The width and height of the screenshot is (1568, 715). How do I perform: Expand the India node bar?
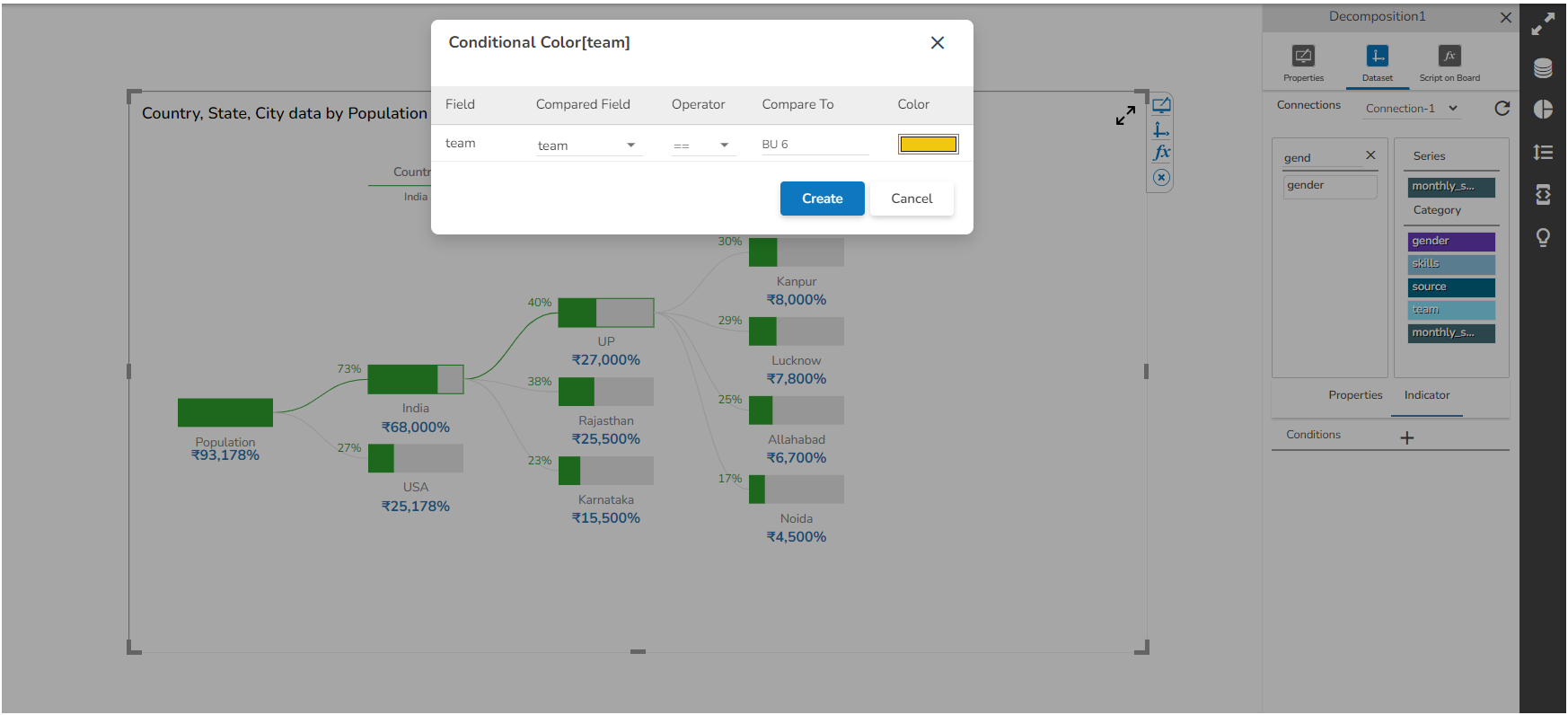click(416, 379)
